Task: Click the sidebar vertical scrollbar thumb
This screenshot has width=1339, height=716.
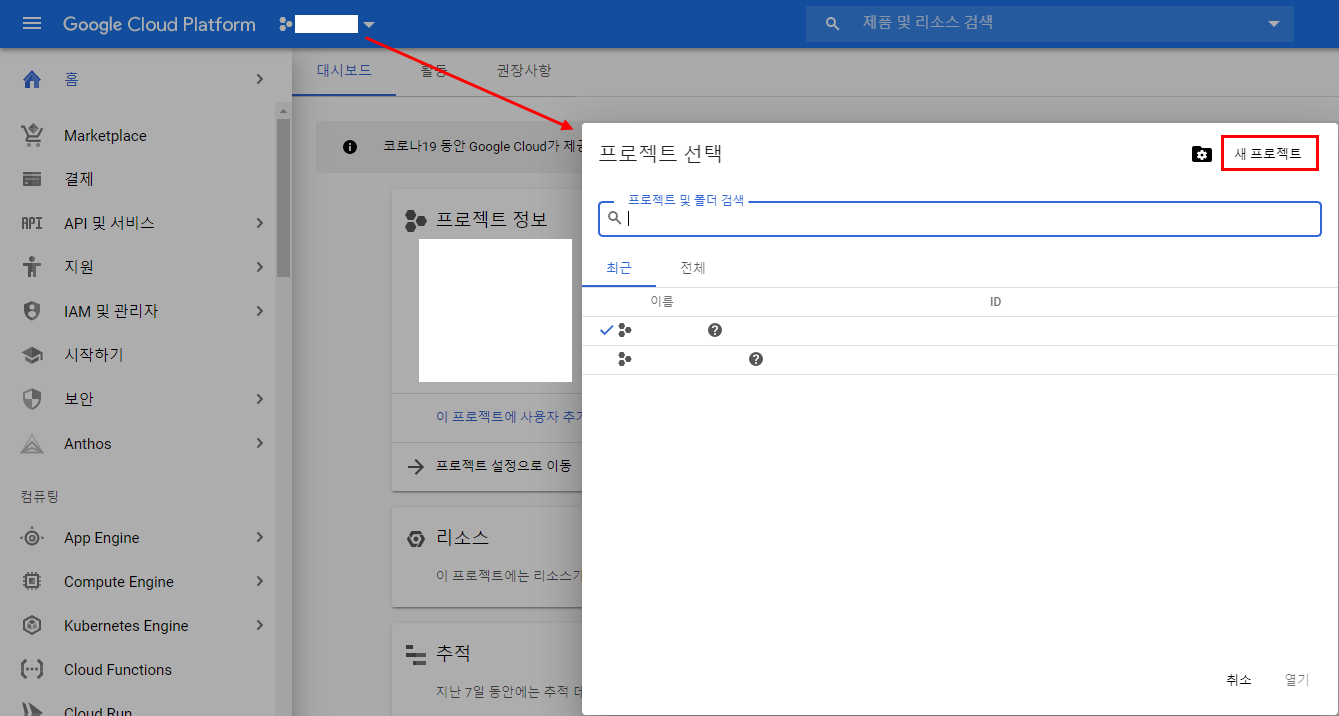Action: (x=284, y=197)
